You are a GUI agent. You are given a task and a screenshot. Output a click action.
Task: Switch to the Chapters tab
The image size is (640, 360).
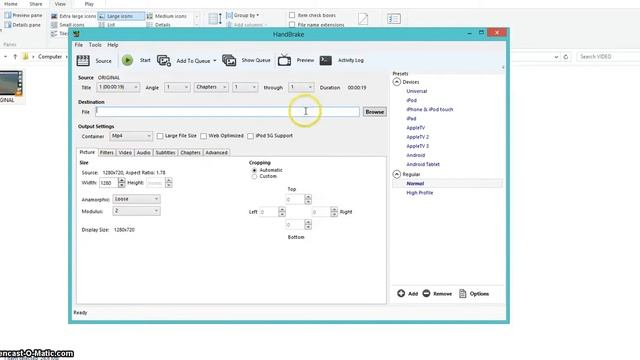190,153
